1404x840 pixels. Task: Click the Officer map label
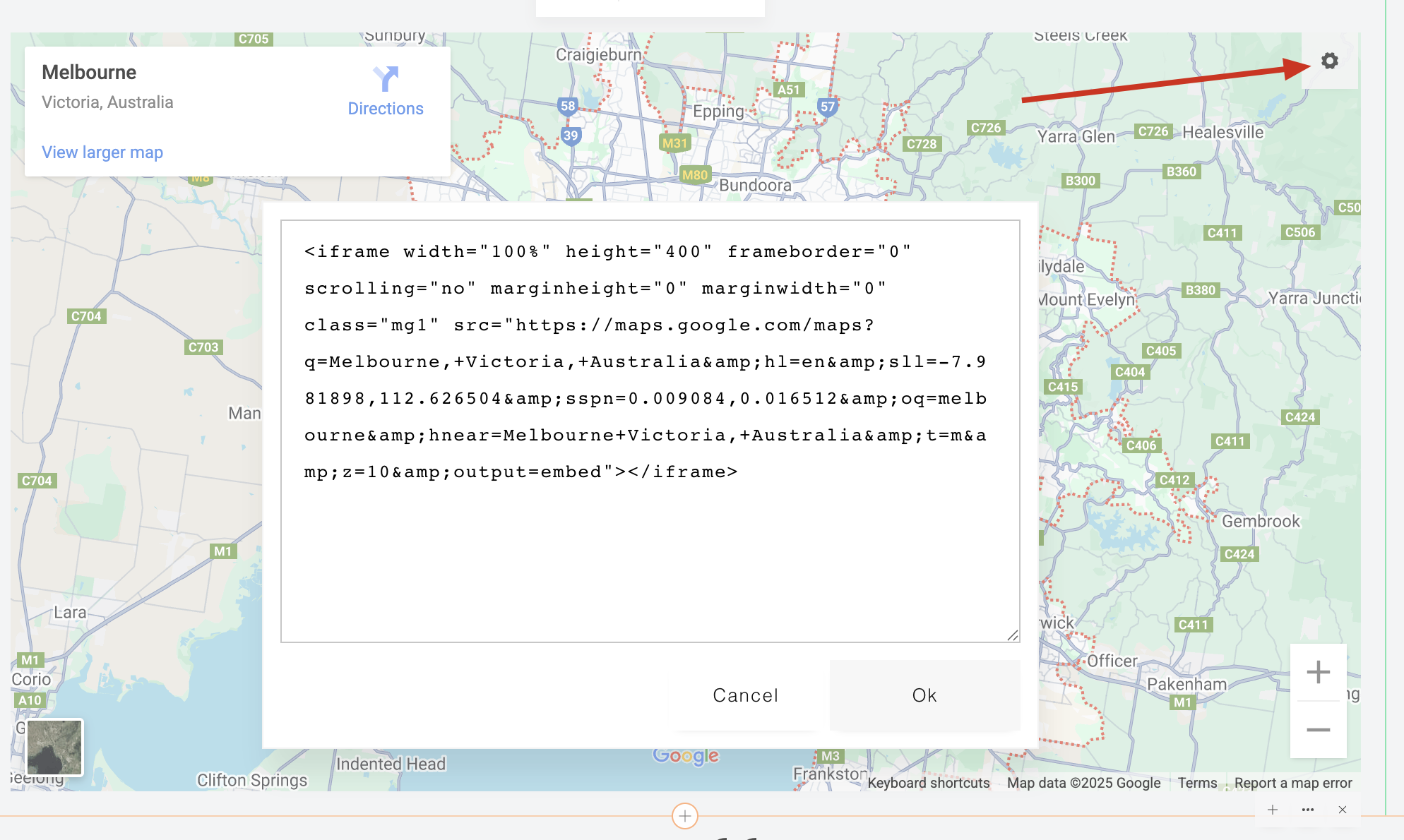1112,661
